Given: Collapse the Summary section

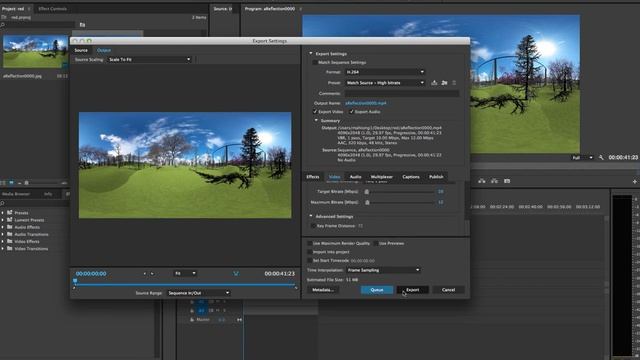Looking at the screenshot, I should pyautogui.click(x=316, y=120).
